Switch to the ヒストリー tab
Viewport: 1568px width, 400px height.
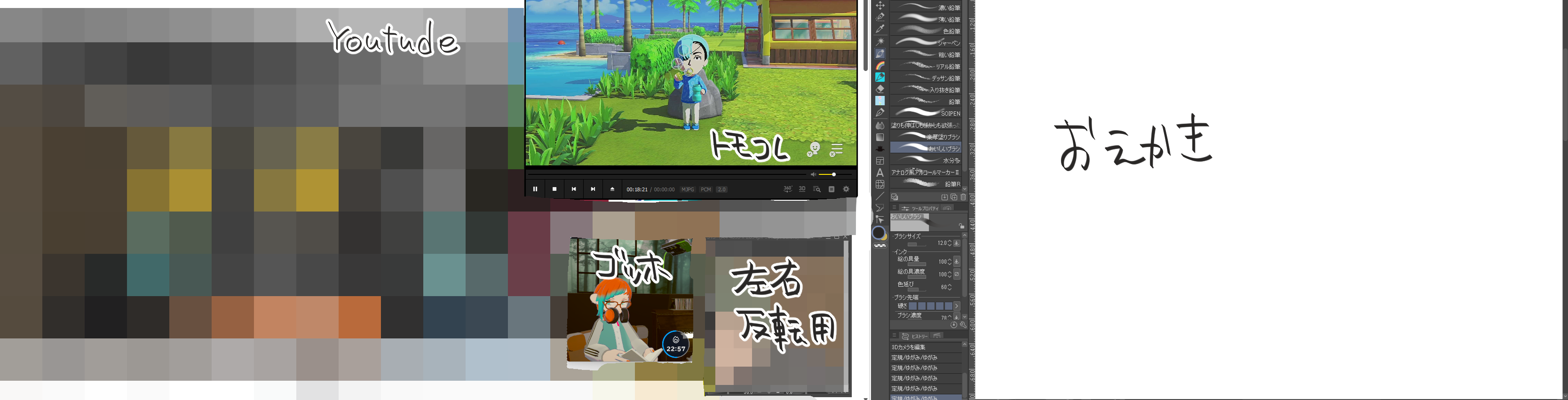pyautogui.click(x=916, y=336)
